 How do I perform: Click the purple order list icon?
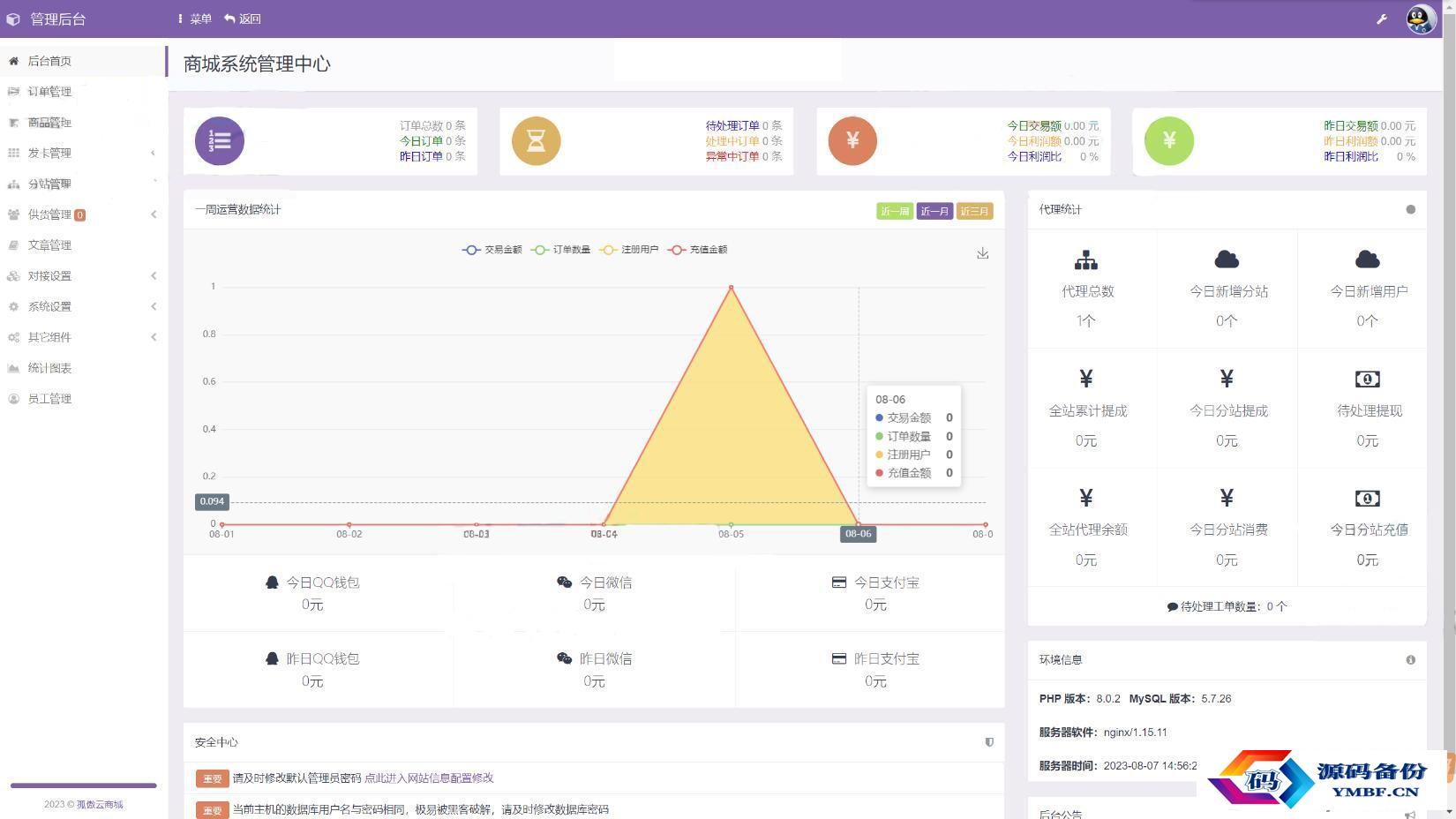pos(220,140)
